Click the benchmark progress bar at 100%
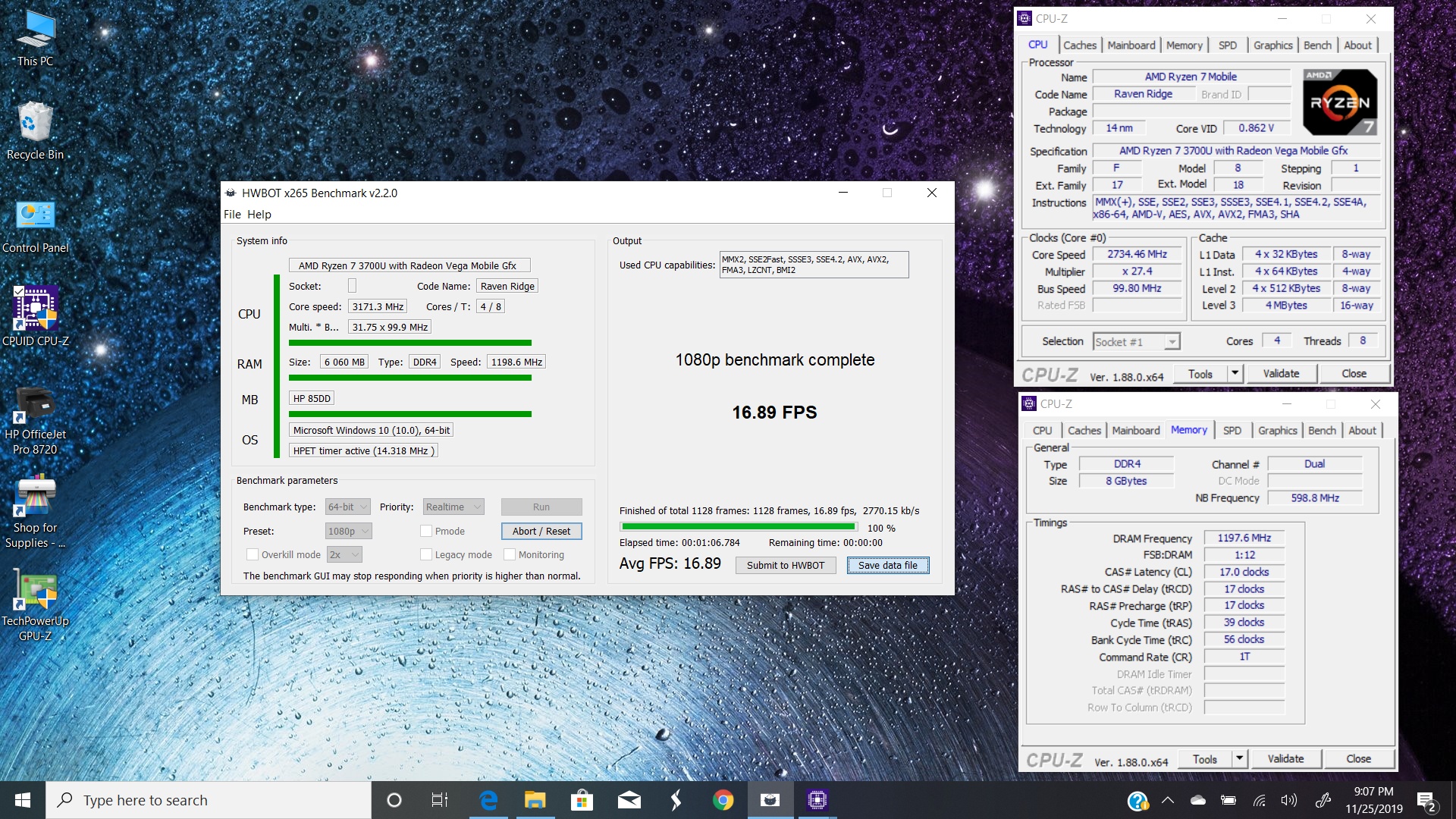The image size is (1456, 819). click(739, 526)
